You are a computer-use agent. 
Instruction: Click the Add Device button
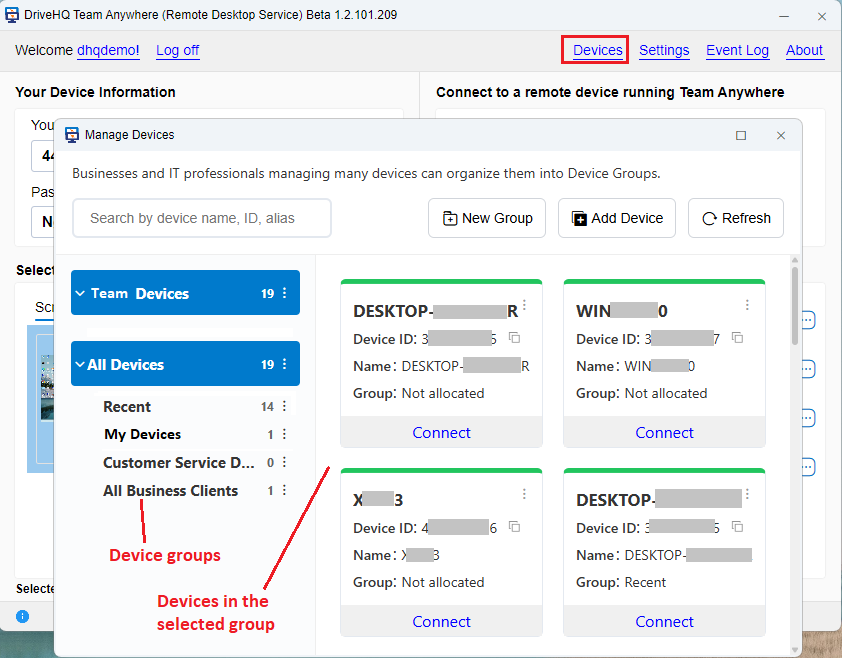tap(617, 218)
